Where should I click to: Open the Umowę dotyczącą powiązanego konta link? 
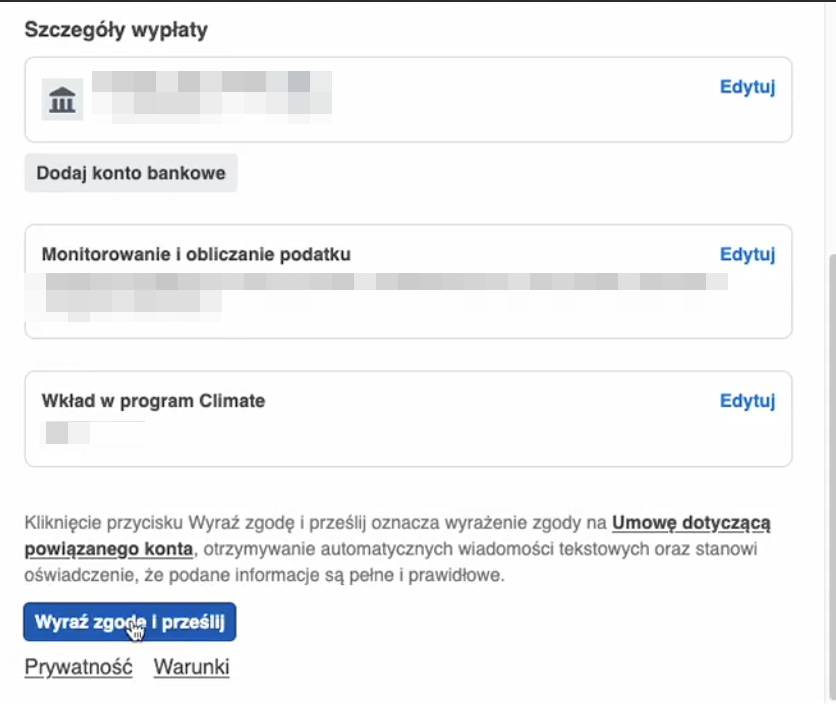[397, 535]
